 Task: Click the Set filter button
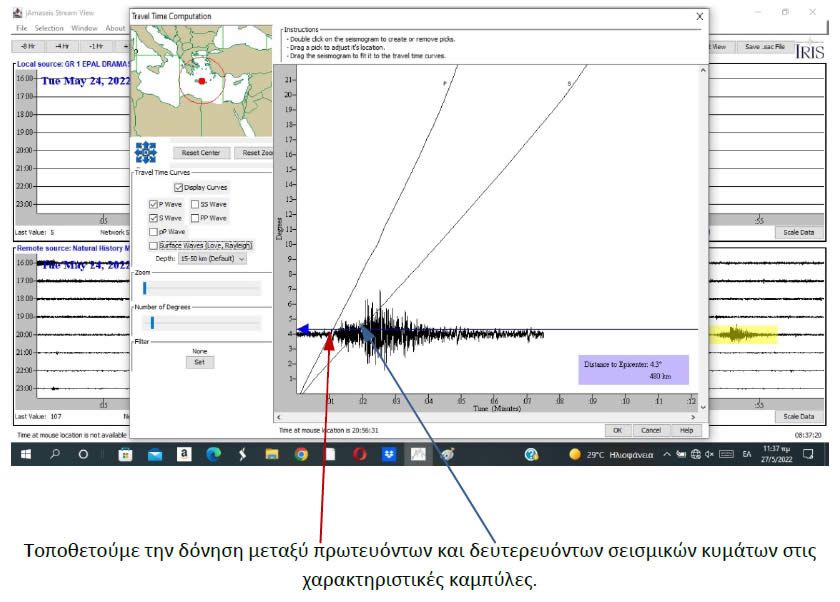[x=198, y=362]
